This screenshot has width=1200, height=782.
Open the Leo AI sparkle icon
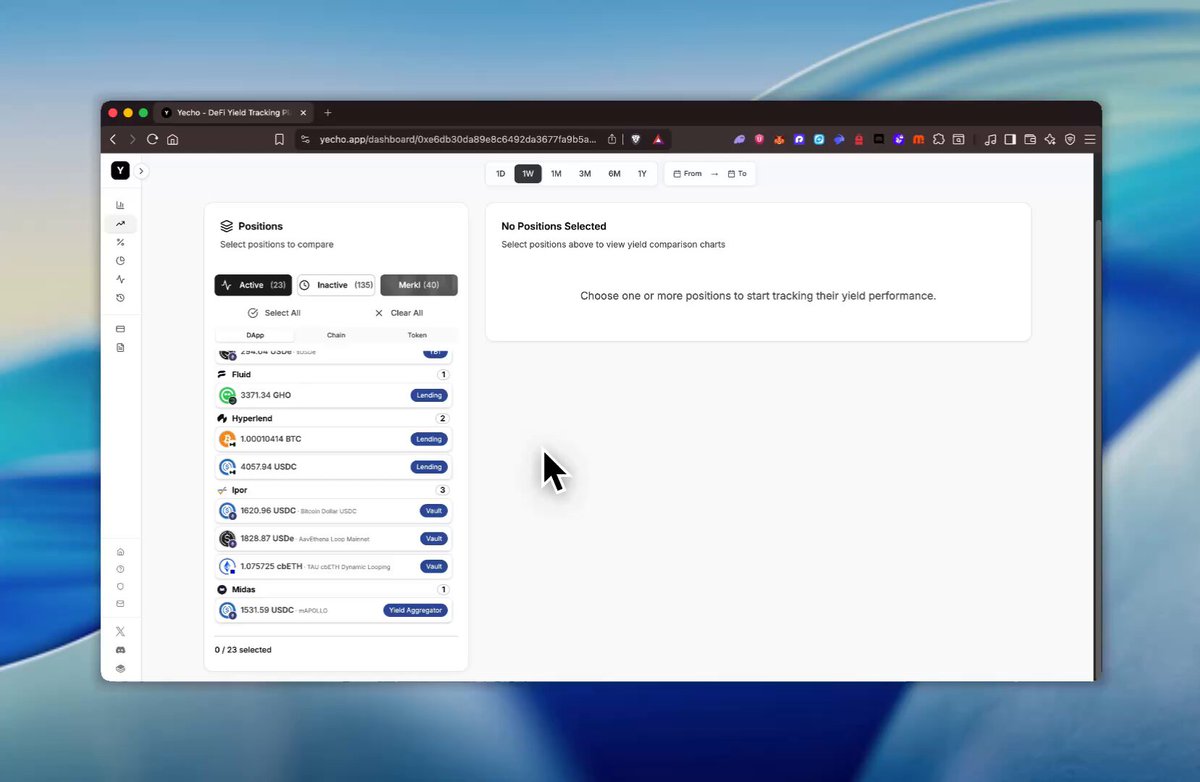[x=1050, y=140]
